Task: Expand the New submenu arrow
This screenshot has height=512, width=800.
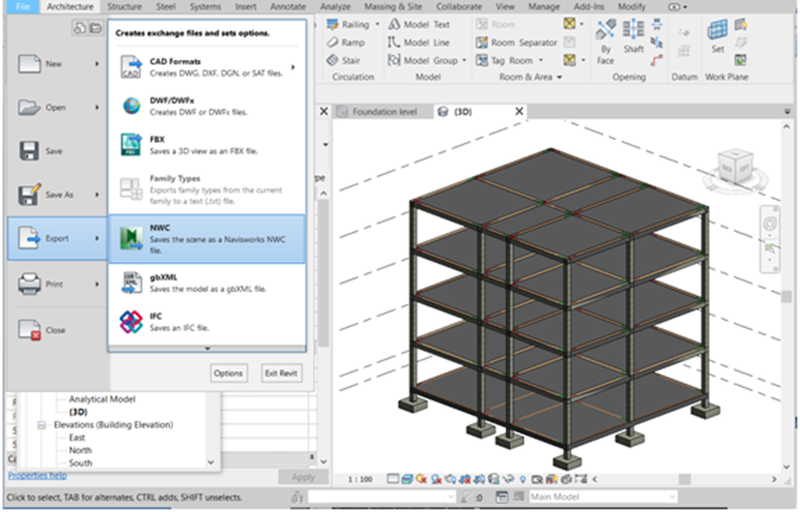Action: coord(97,64)
